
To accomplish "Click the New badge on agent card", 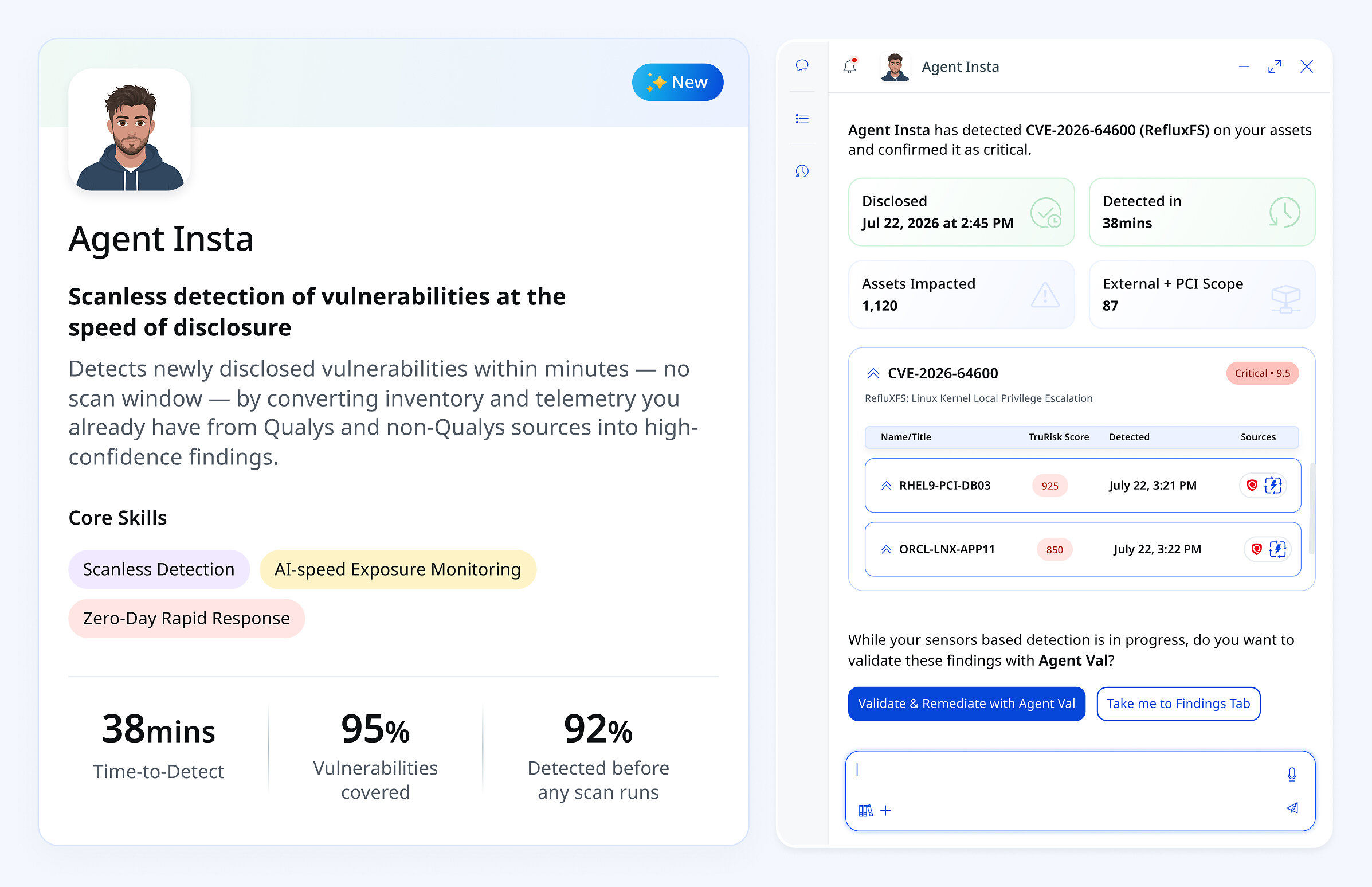I will tap(677, 83).
